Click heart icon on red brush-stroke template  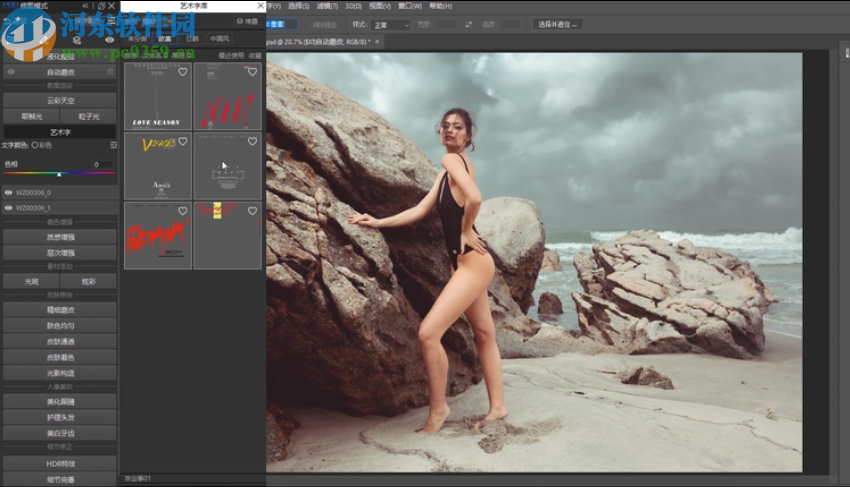(252, 72)
